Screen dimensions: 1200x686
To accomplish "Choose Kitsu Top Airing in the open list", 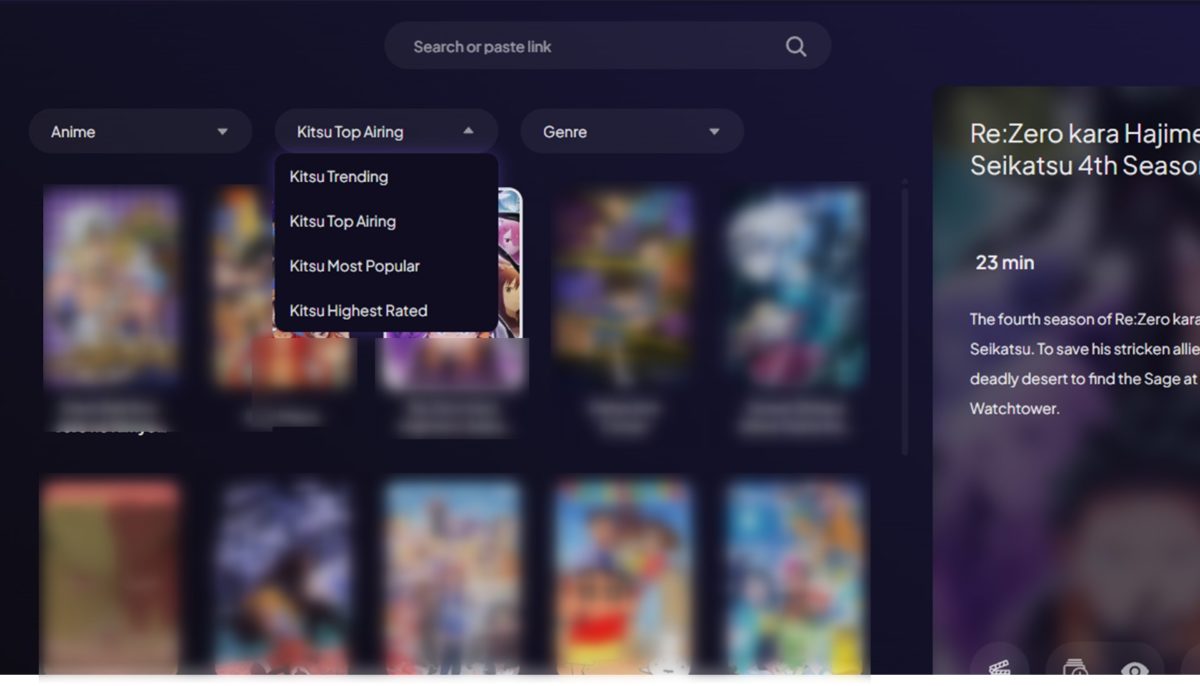I will tap(386, 221).
